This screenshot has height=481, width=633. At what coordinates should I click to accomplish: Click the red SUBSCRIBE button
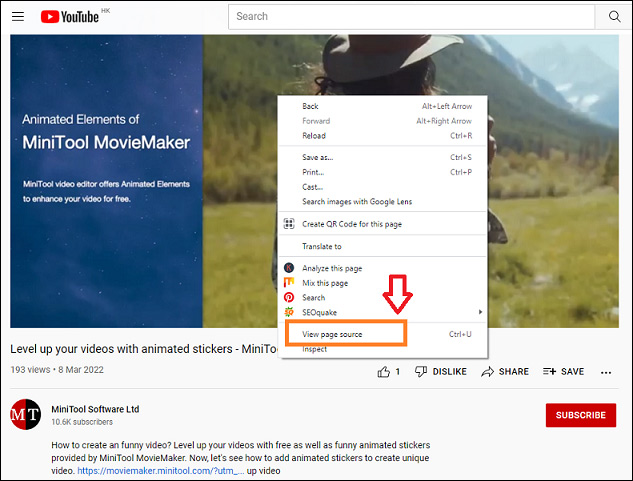[x=581, y=415]
